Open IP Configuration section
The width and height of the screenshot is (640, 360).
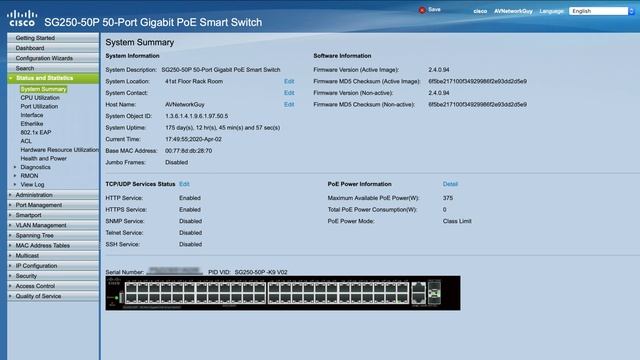[x=53, y=266]
